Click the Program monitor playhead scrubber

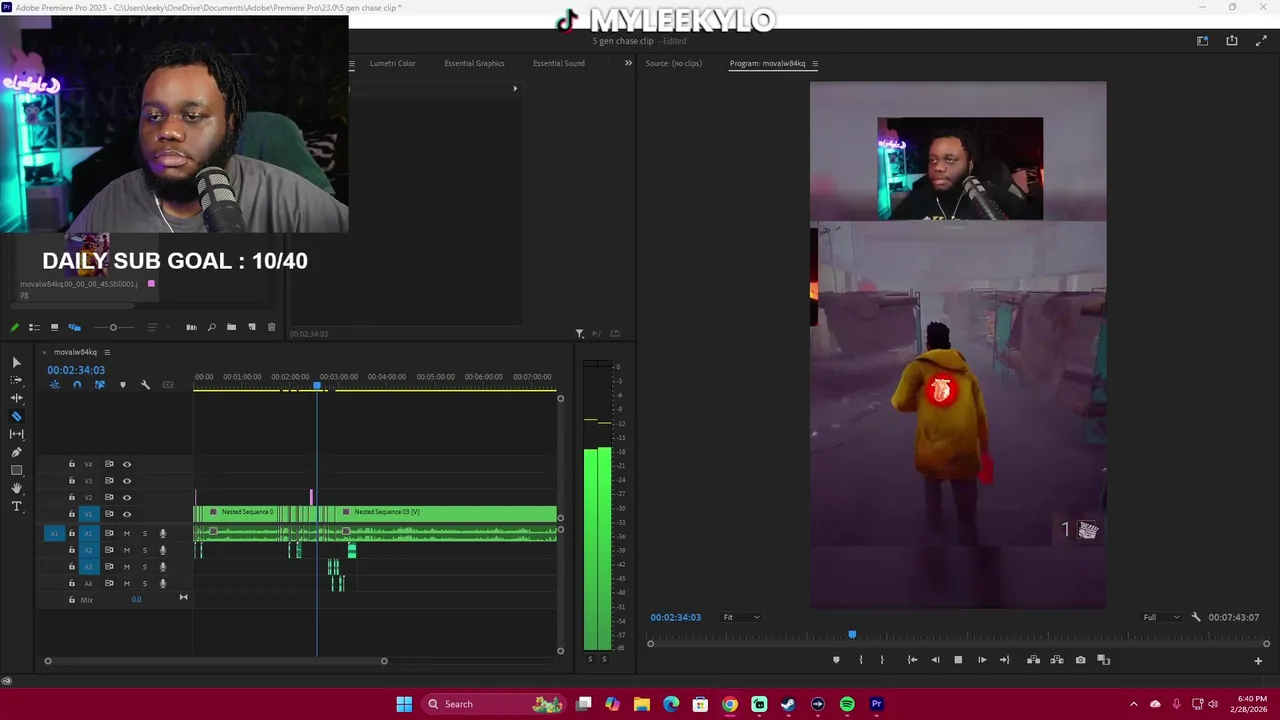852,634
